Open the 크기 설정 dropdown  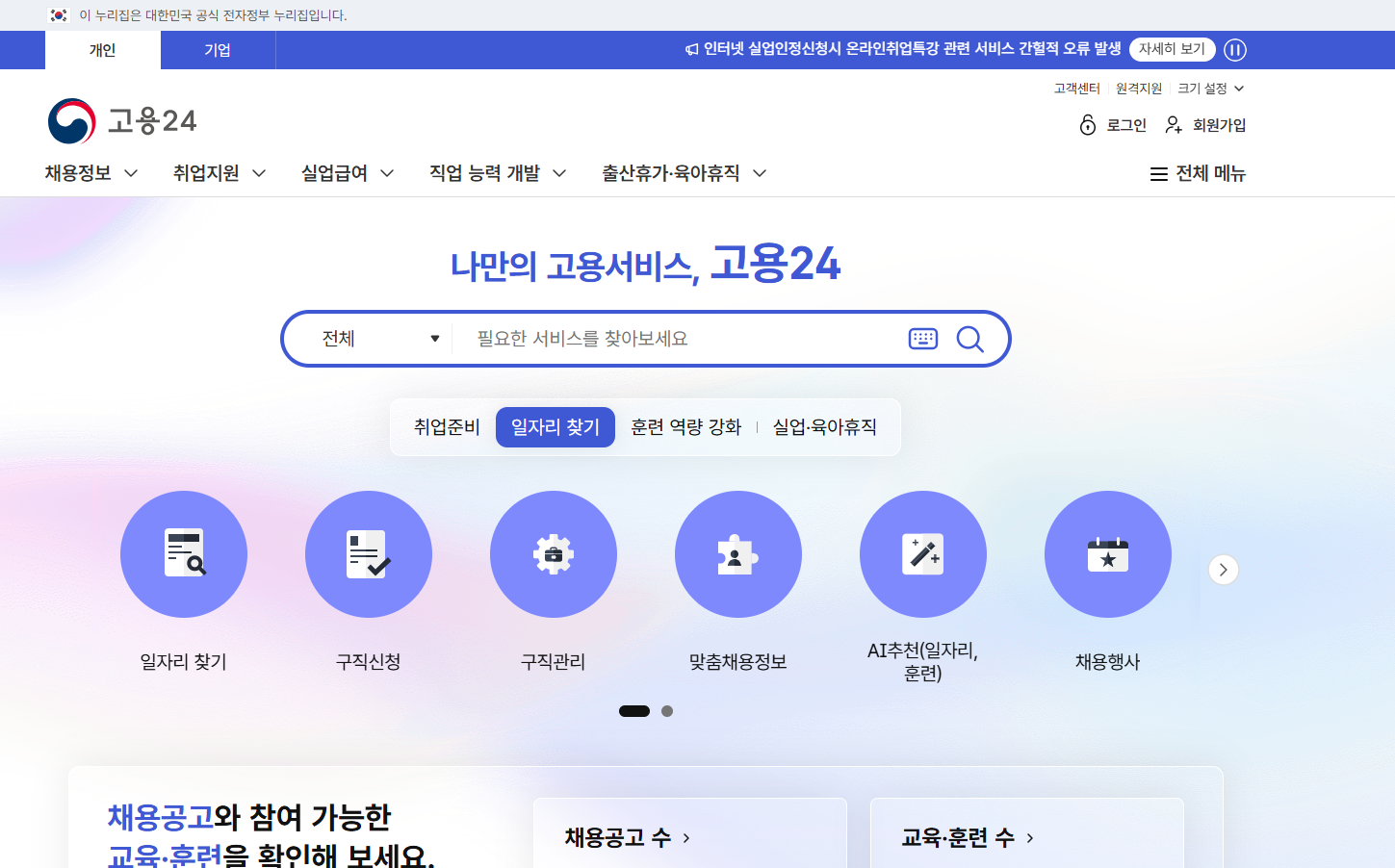[1211, 89]
